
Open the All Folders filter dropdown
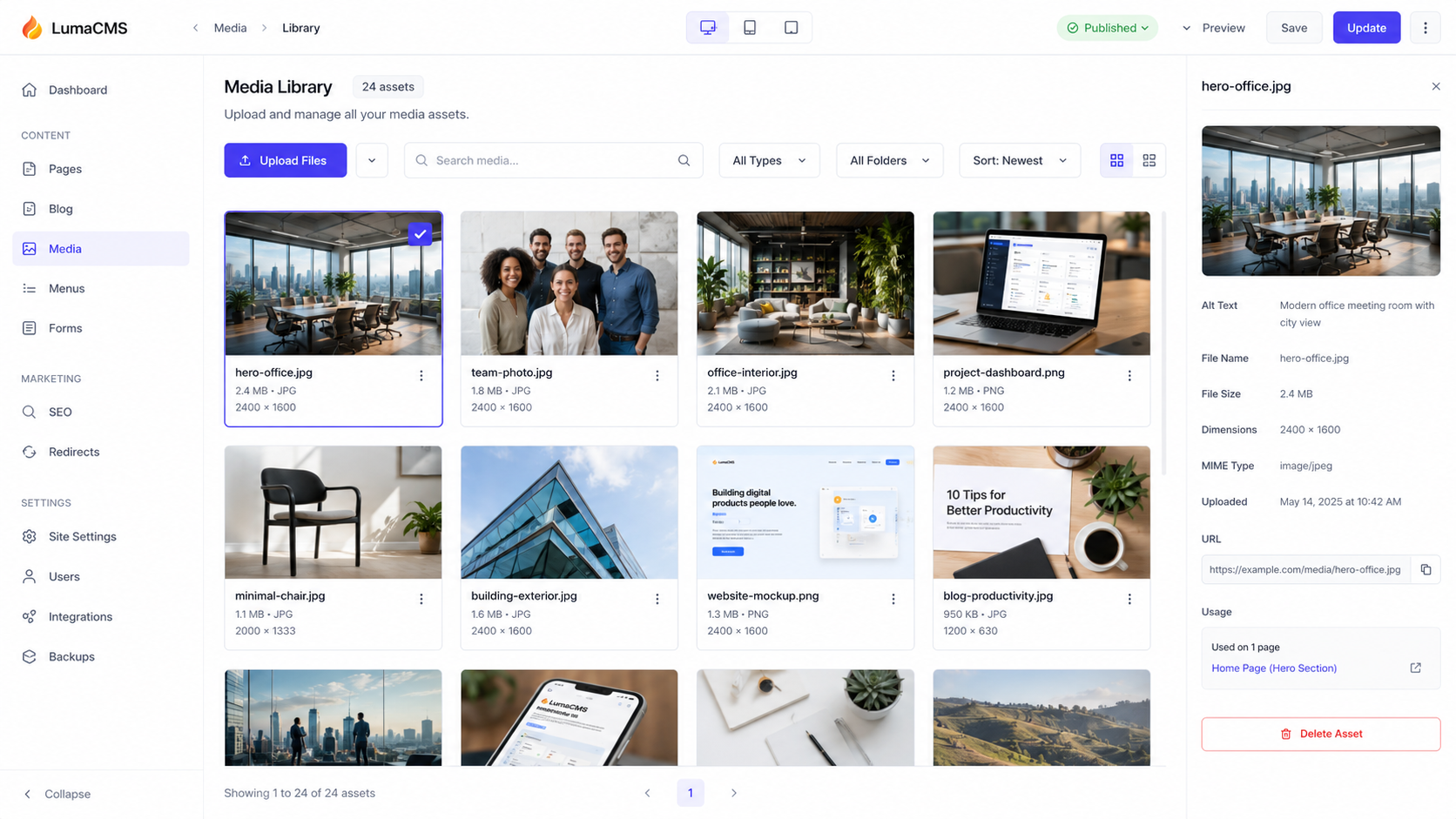[889, 160]
